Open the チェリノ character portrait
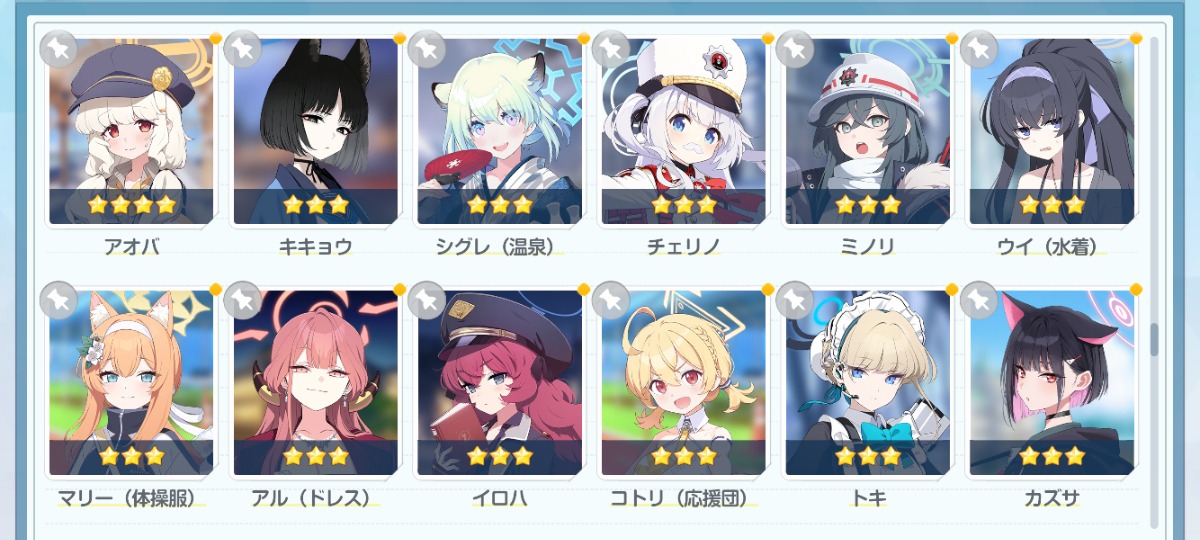 683,131
